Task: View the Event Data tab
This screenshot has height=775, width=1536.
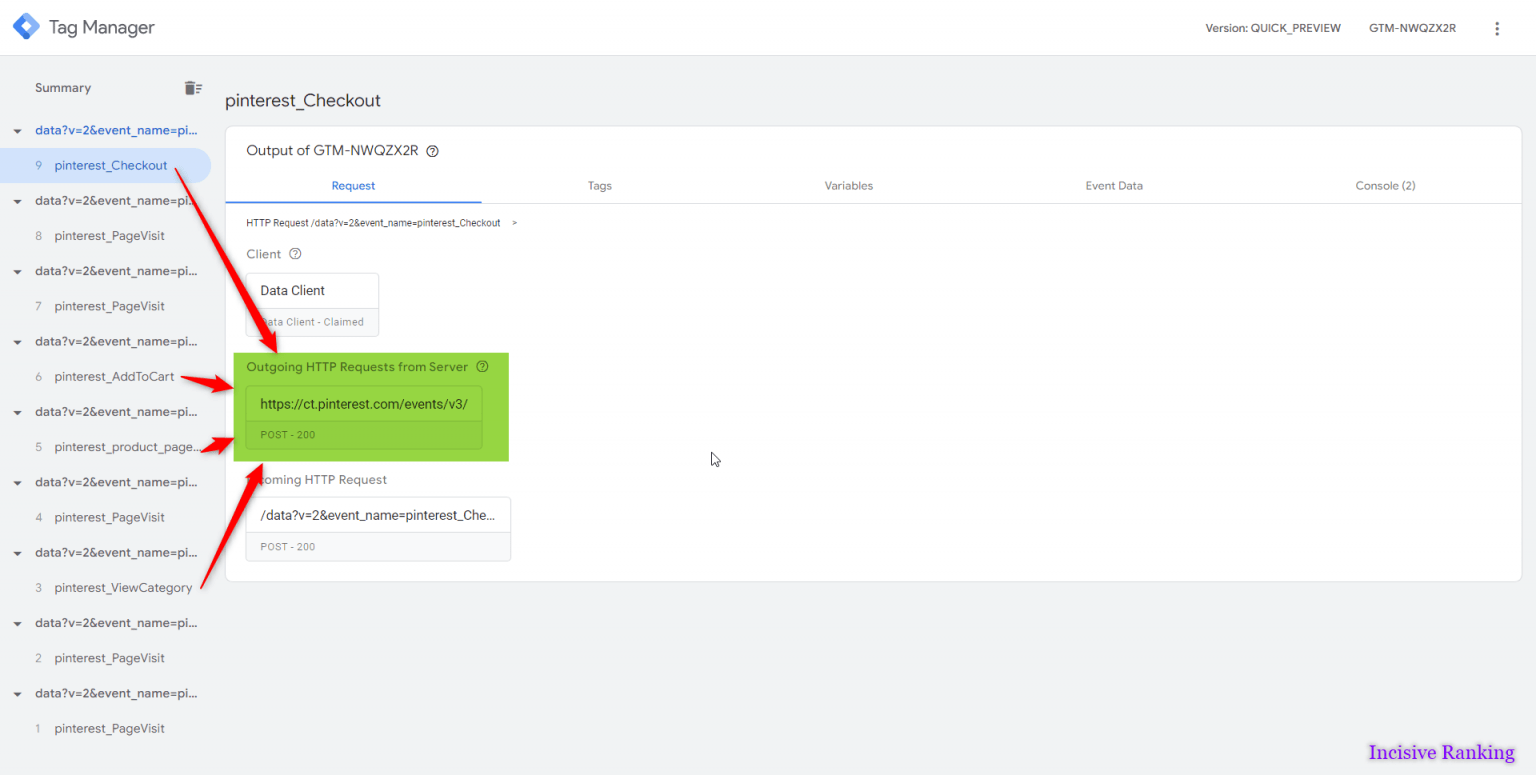Action: (1114, 186)
